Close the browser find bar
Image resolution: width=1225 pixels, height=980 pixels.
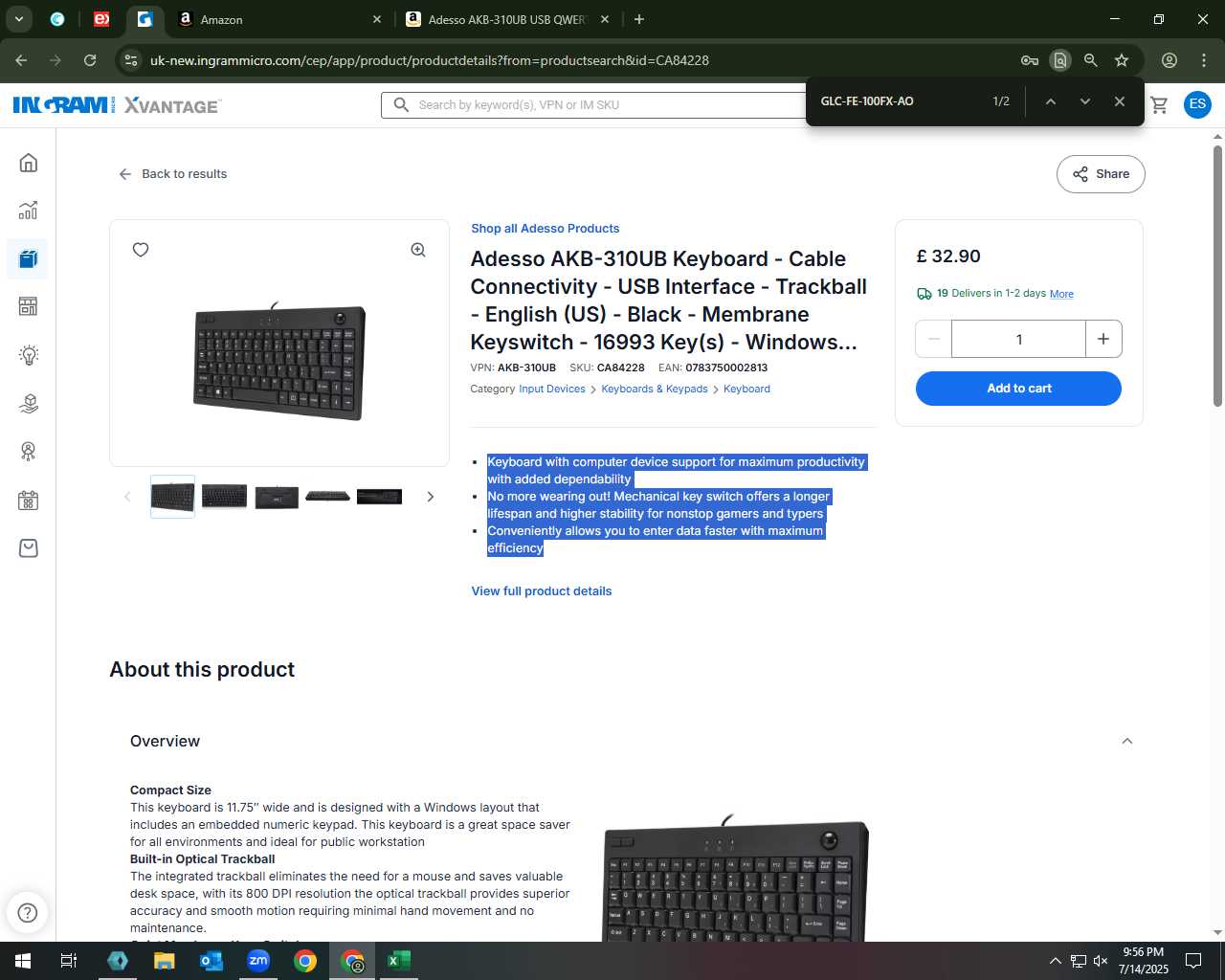(x=1120, y=101)
